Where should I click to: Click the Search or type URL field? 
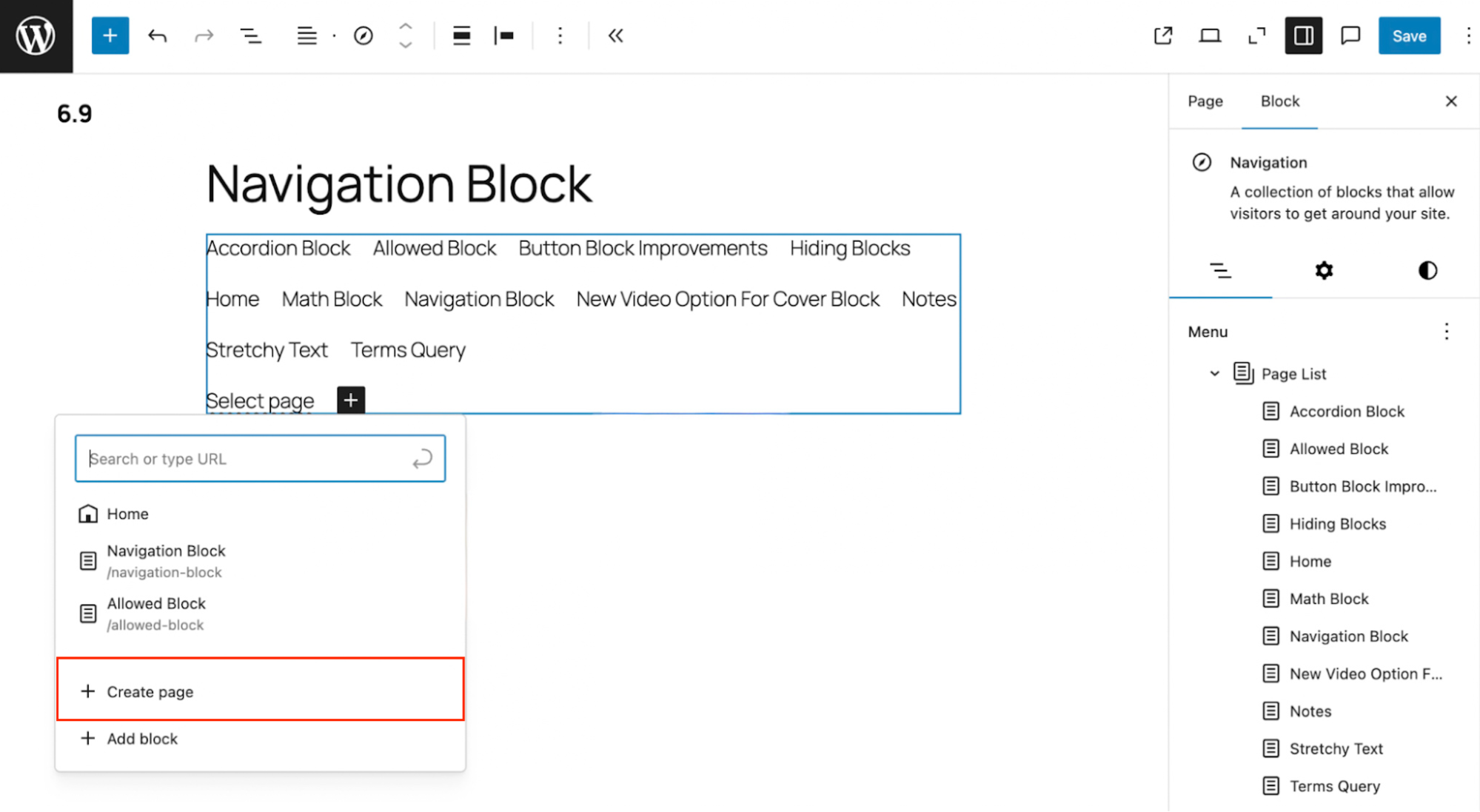coord(259,458)
